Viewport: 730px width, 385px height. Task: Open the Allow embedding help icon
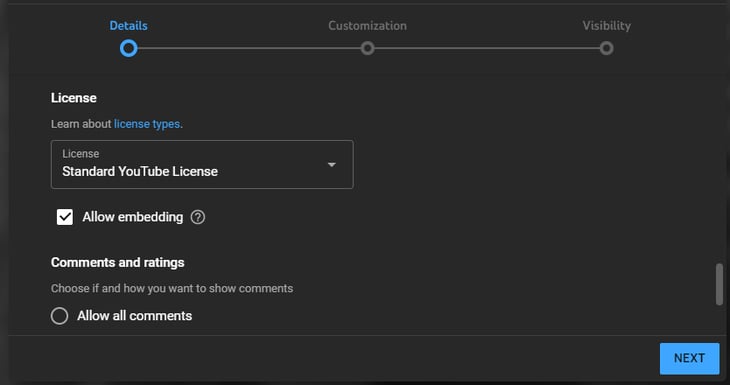(x=197, y=217)
